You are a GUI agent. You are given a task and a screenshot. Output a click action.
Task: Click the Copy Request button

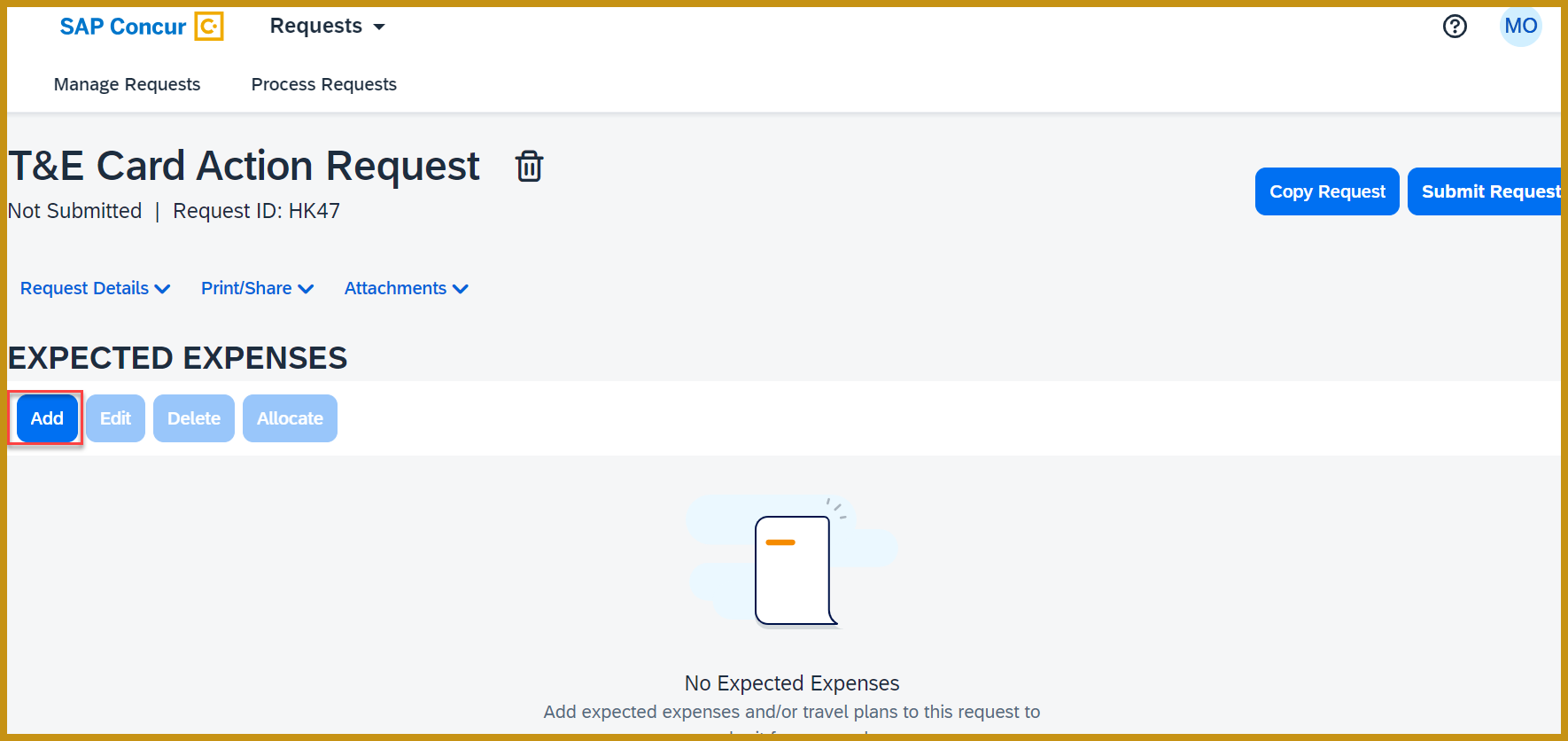[1326, 191]
